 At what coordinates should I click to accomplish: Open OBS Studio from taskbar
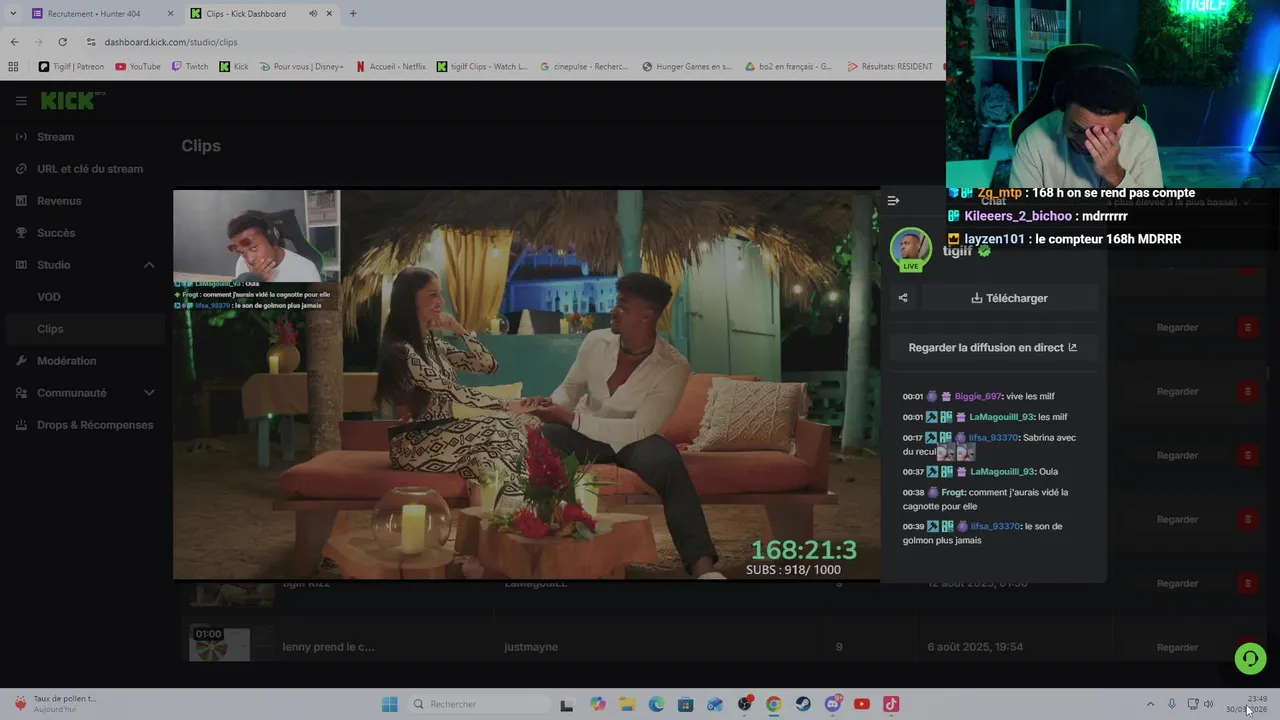[744, 704]
